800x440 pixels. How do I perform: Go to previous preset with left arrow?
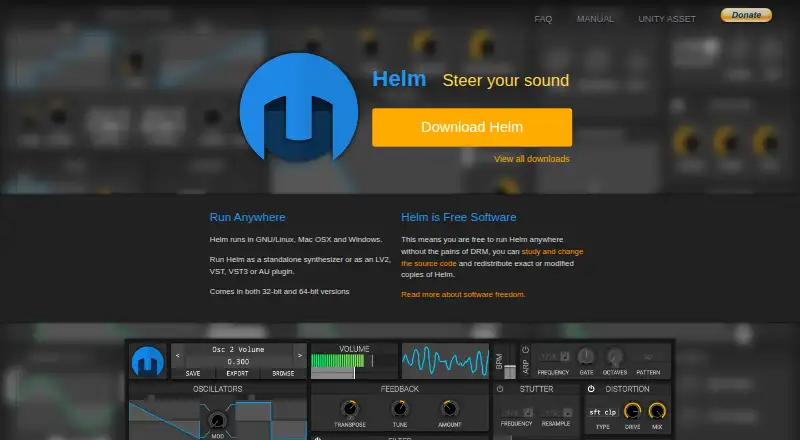pyautogui.click(x=178, y=355)
